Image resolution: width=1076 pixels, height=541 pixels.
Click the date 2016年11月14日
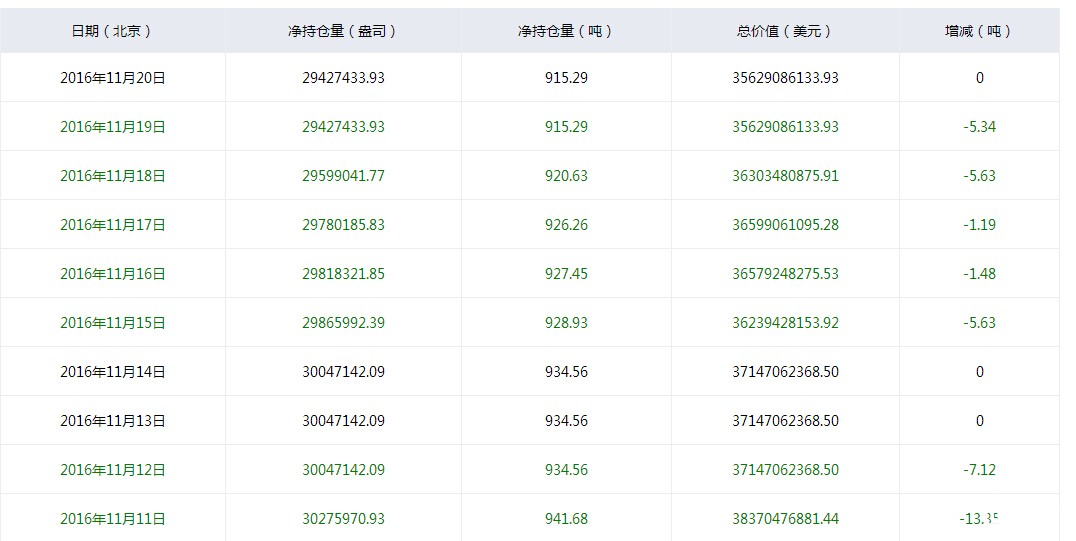tap(112, 372)
